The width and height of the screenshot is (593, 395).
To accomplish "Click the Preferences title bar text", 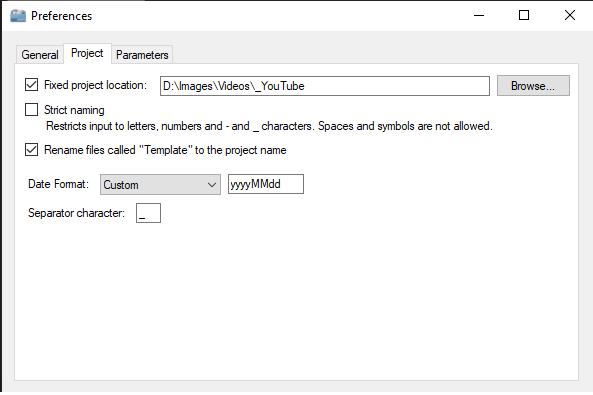I will pyautogui.click(x=62, y=16).
